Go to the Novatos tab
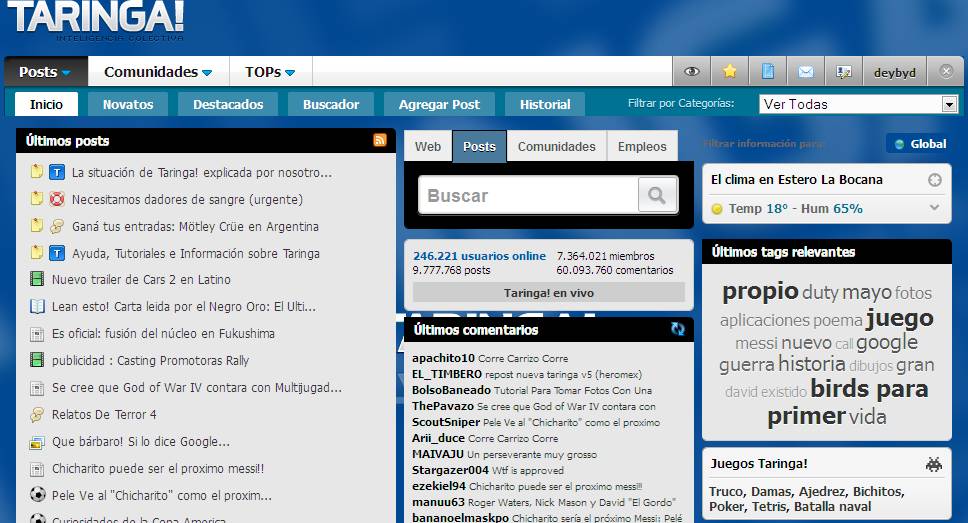The height and width of the screenshot is (523, 968). tap(128, 104)
